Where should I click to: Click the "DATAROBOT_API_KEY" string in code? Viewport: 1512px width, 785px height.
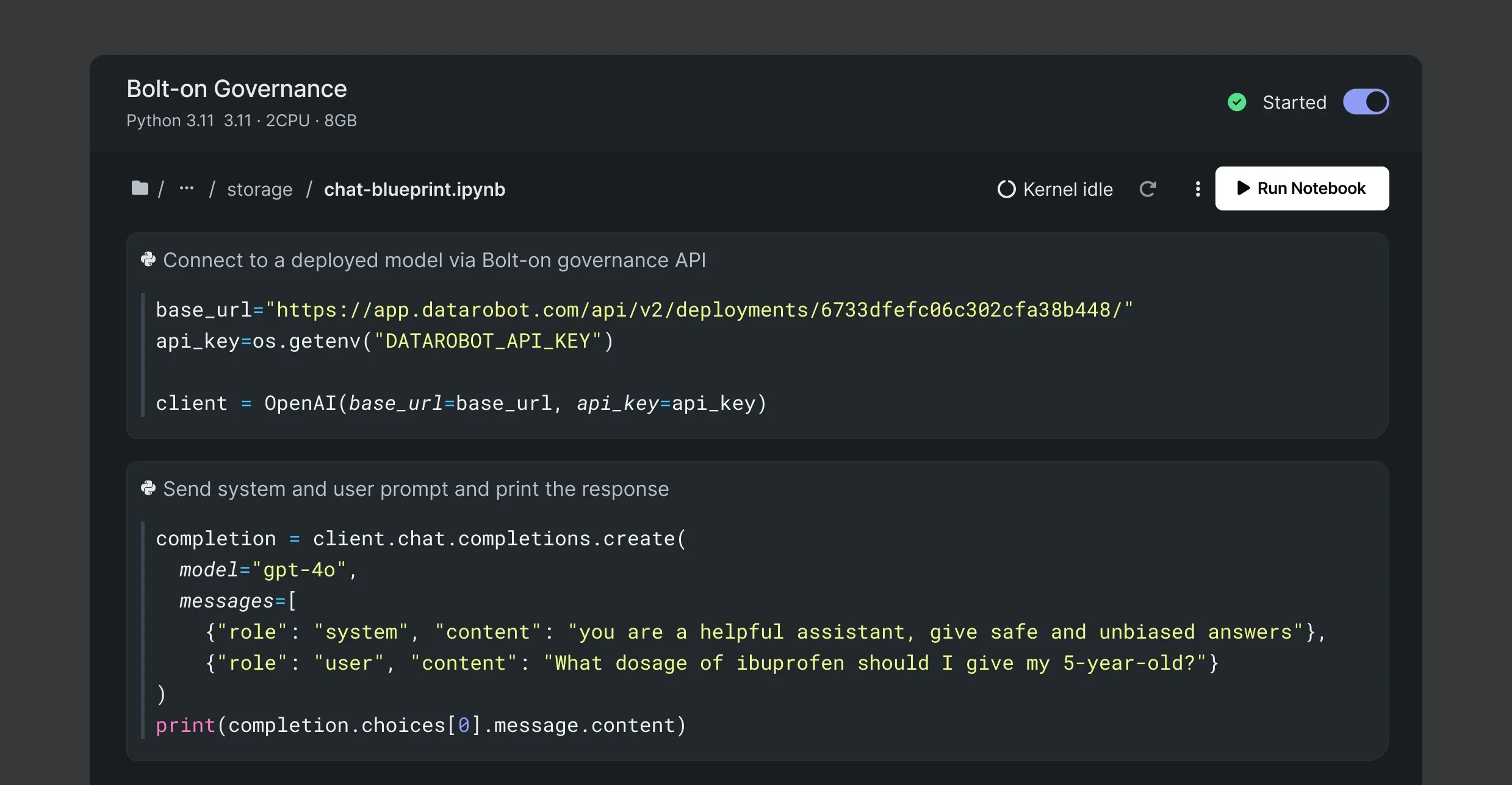(x=488, y=341)
